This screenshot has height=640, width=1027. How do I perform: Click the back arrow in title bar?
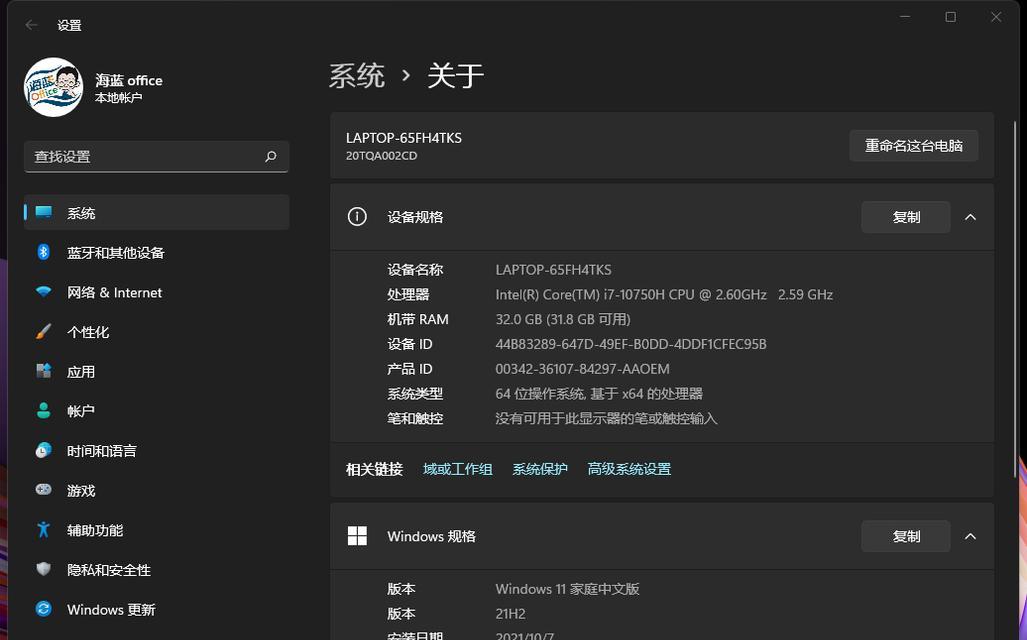click(31, 25)
